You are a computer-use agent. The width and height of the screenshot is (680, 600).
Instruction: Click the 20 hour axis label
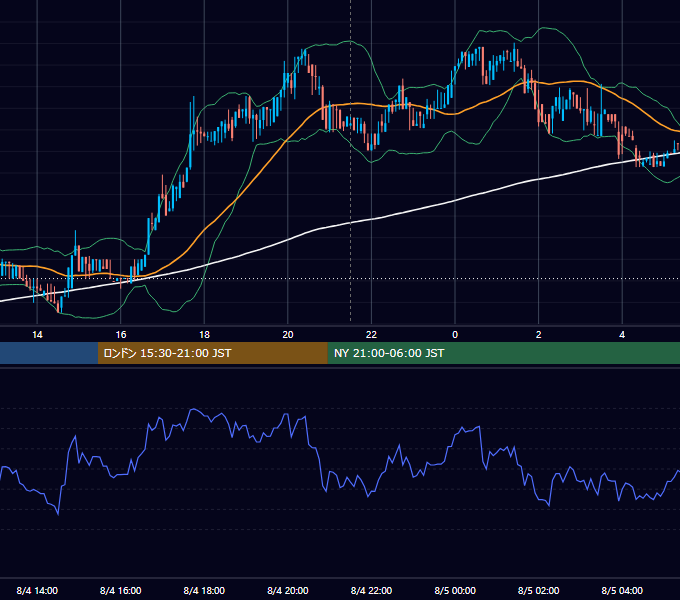pyautogui.click(x=288, y=335)
